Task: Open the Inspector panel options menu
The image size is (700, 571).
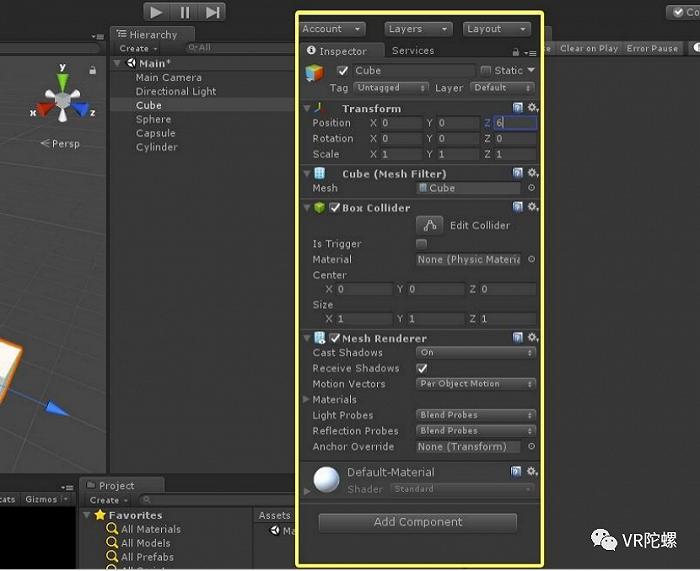Action: [x=531, y=53]
